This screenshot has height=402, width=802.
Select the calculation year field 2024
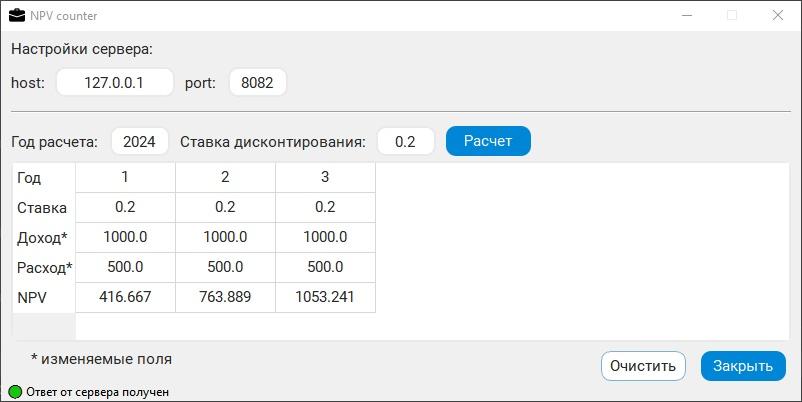tap(140, 141)
